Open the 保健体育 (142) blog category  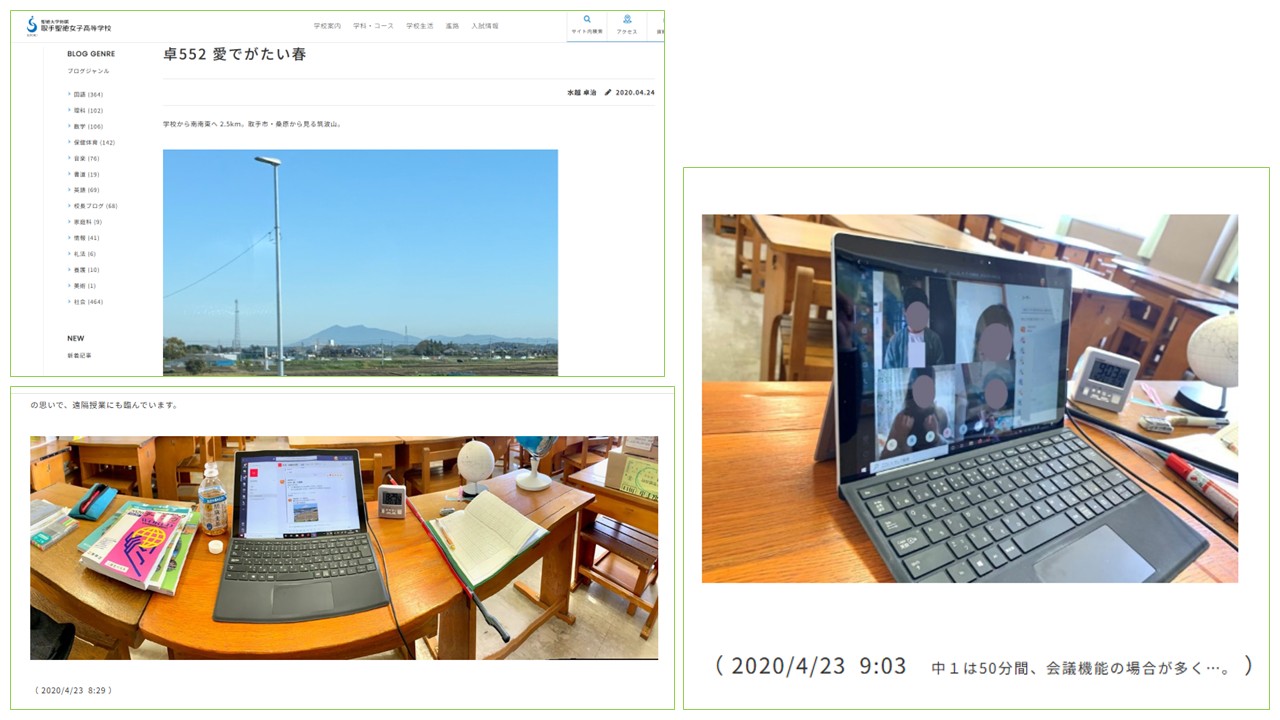[x=94, y=143]
